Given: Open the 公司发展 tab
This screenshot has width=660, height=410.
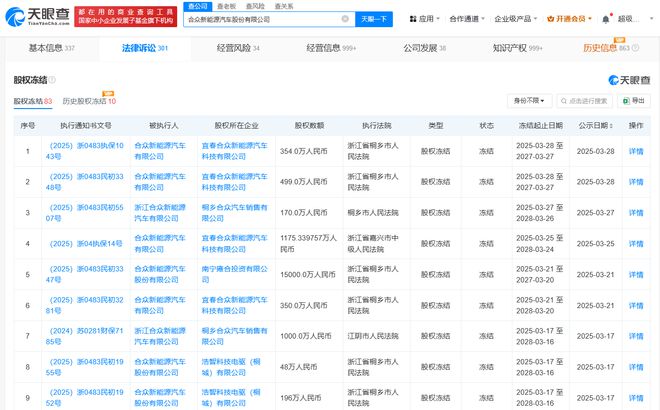Looking at the screenshot, I should (x=424, y=48).
